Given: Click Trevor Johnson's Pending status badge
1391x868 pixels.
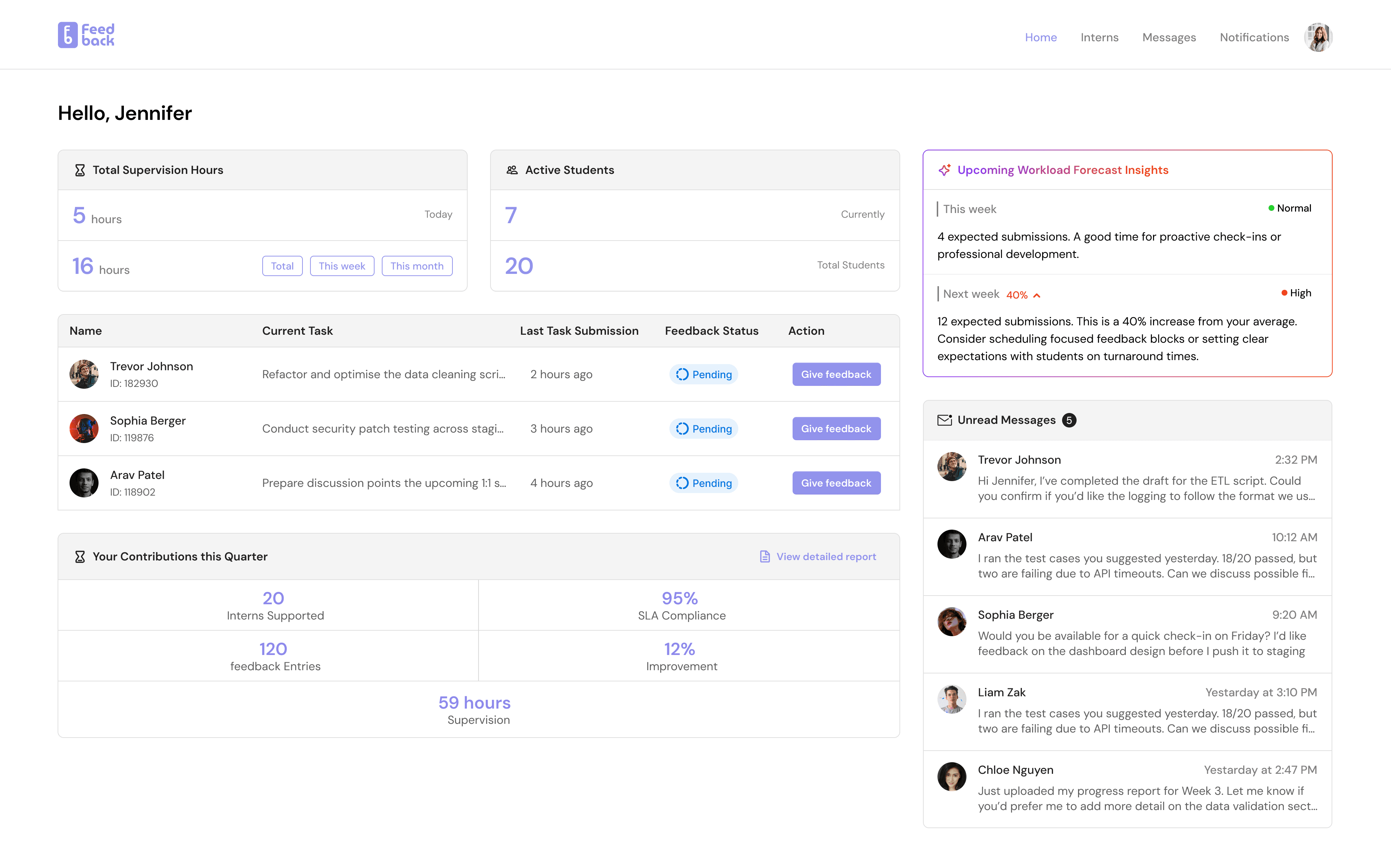Looking at the screenshot, I should [703, 374].
